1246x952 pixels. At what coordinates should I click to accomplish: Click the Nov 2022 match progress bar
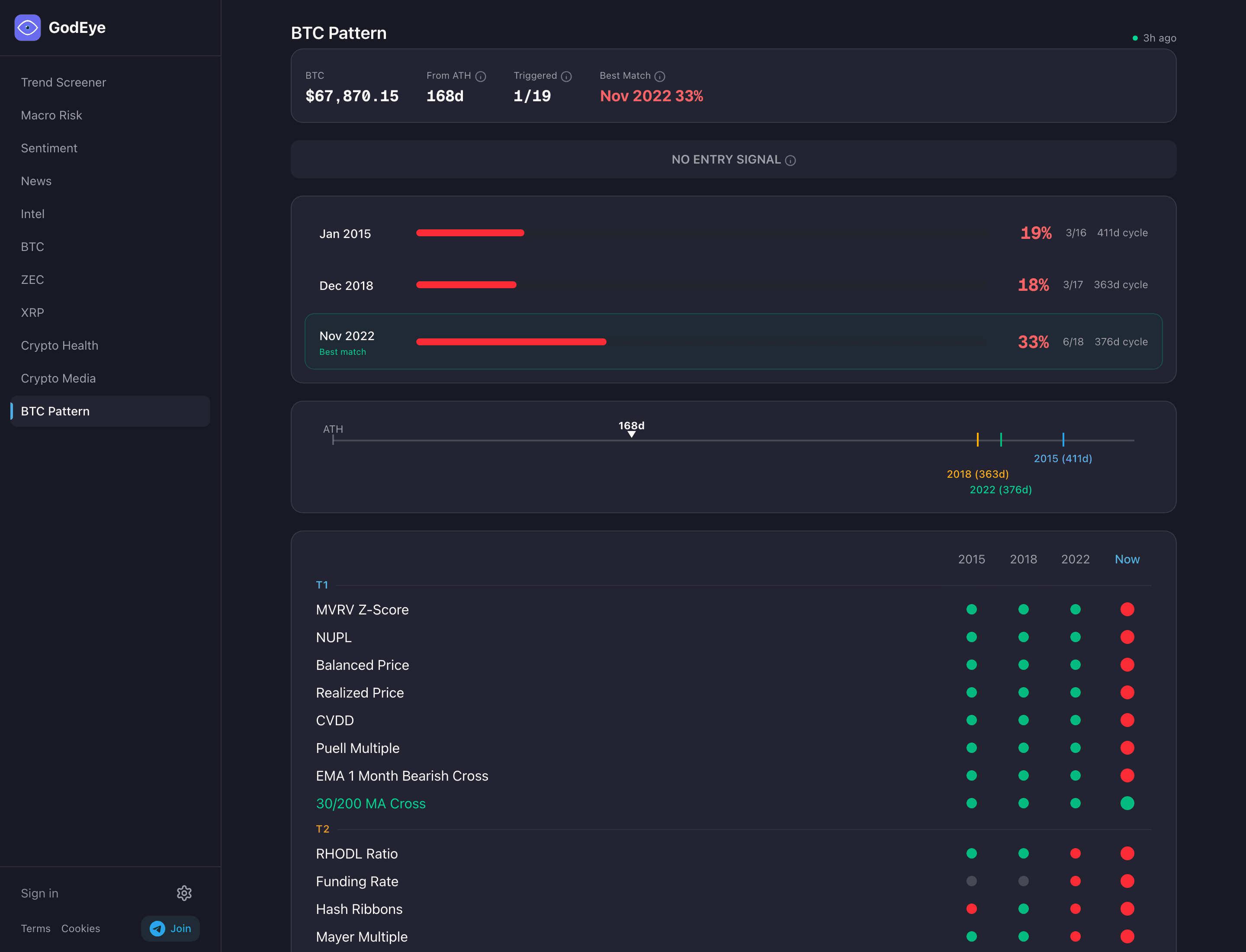[x=511, y=342]
